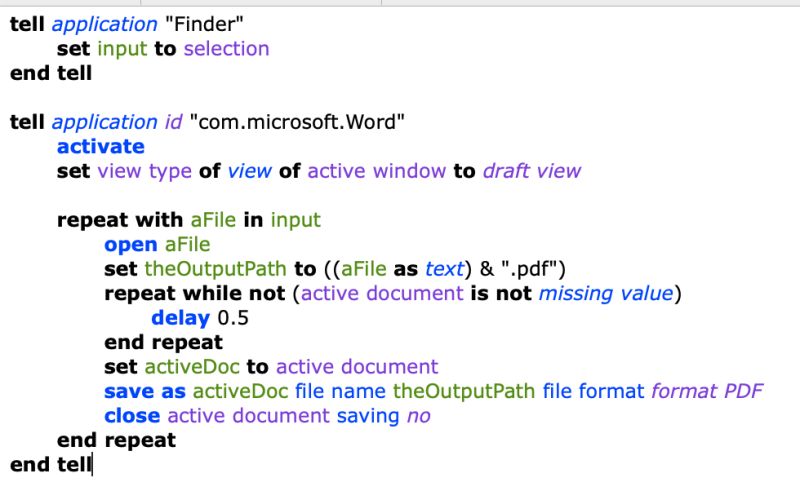Image resolution: width=800 pixels, height=491 pixels.
Task: Click "theOutputPath" in the set theOutputPath line
Action: click(216, 269)
